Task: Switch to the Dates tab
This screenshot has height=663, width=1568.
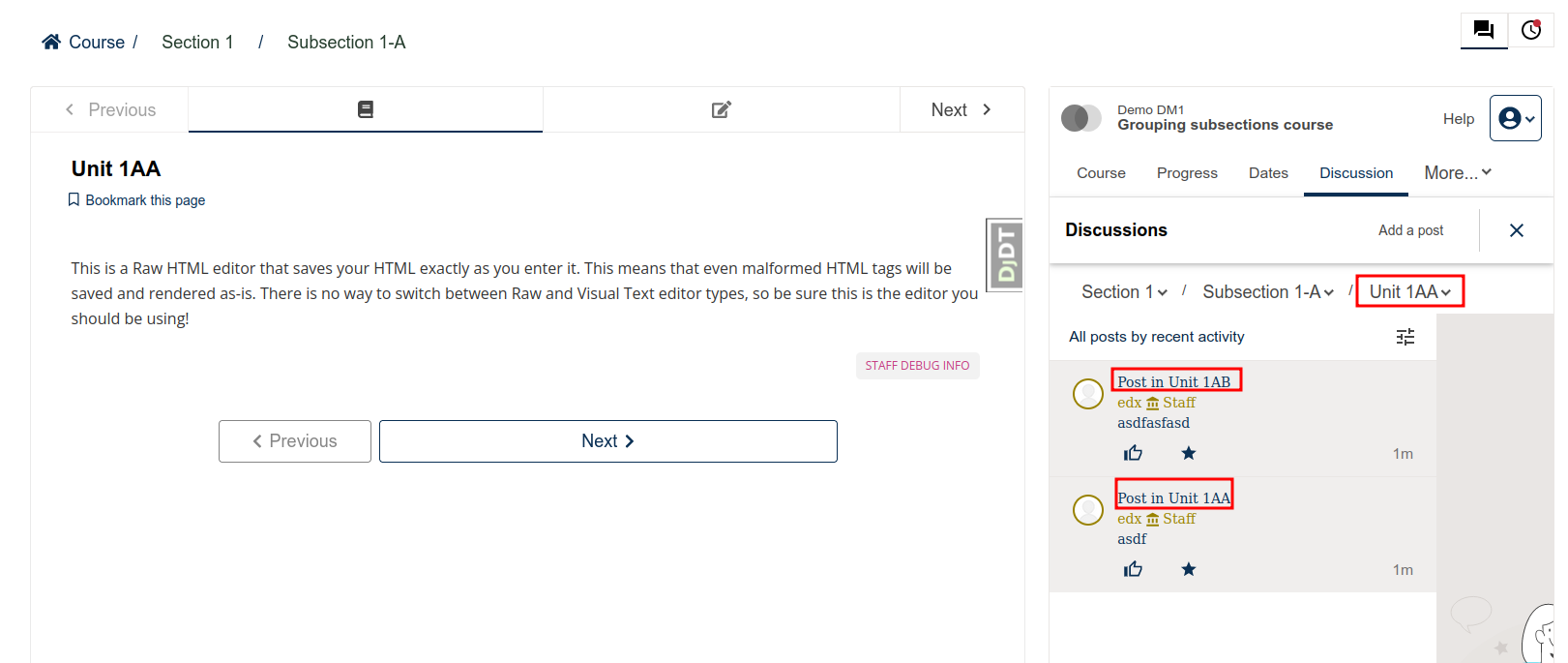Action: (x=1268, y=173)
